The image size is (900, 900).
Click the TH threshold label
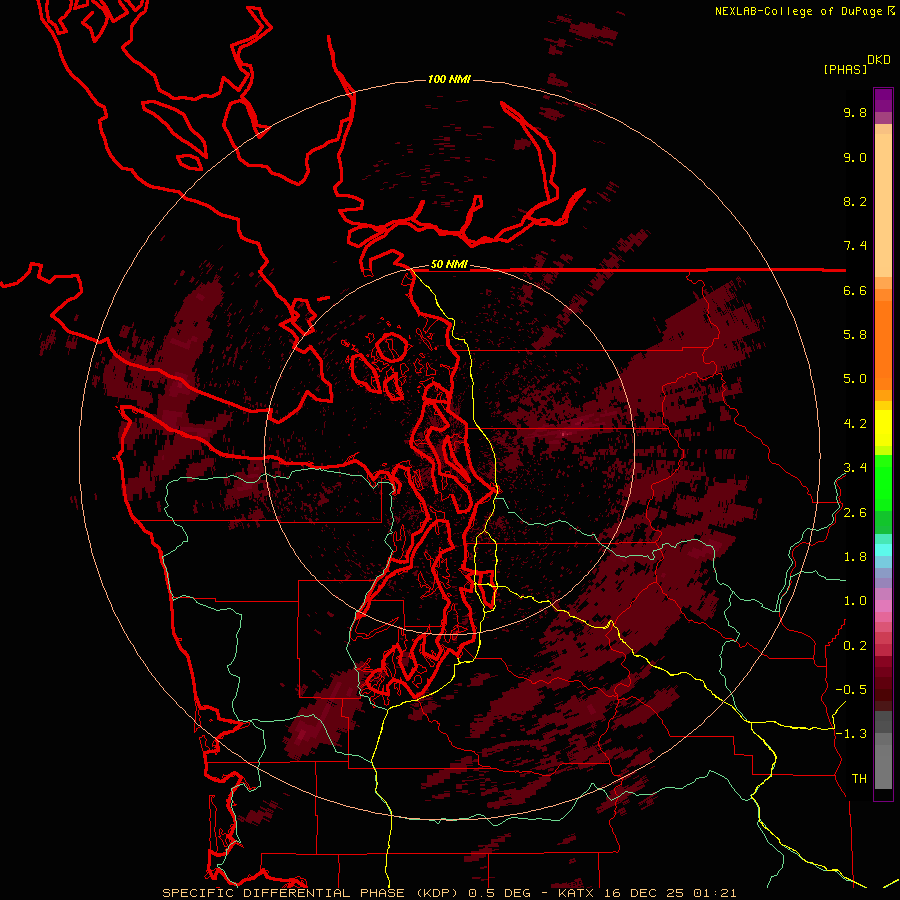coord(859,779)
